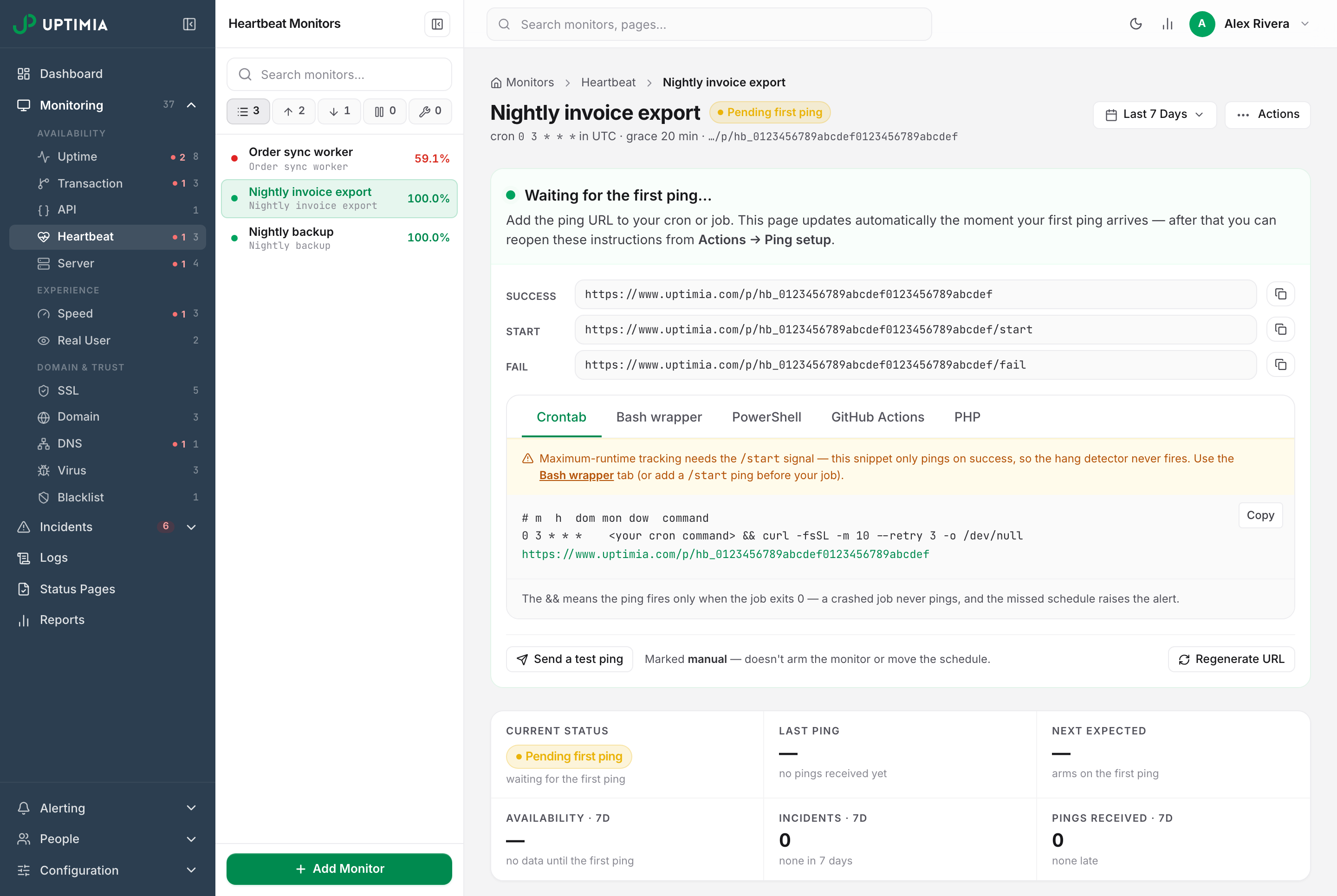Screen dimensions: 1337x896
Task: Filter list to all 3 monitors
Action: 248,111
